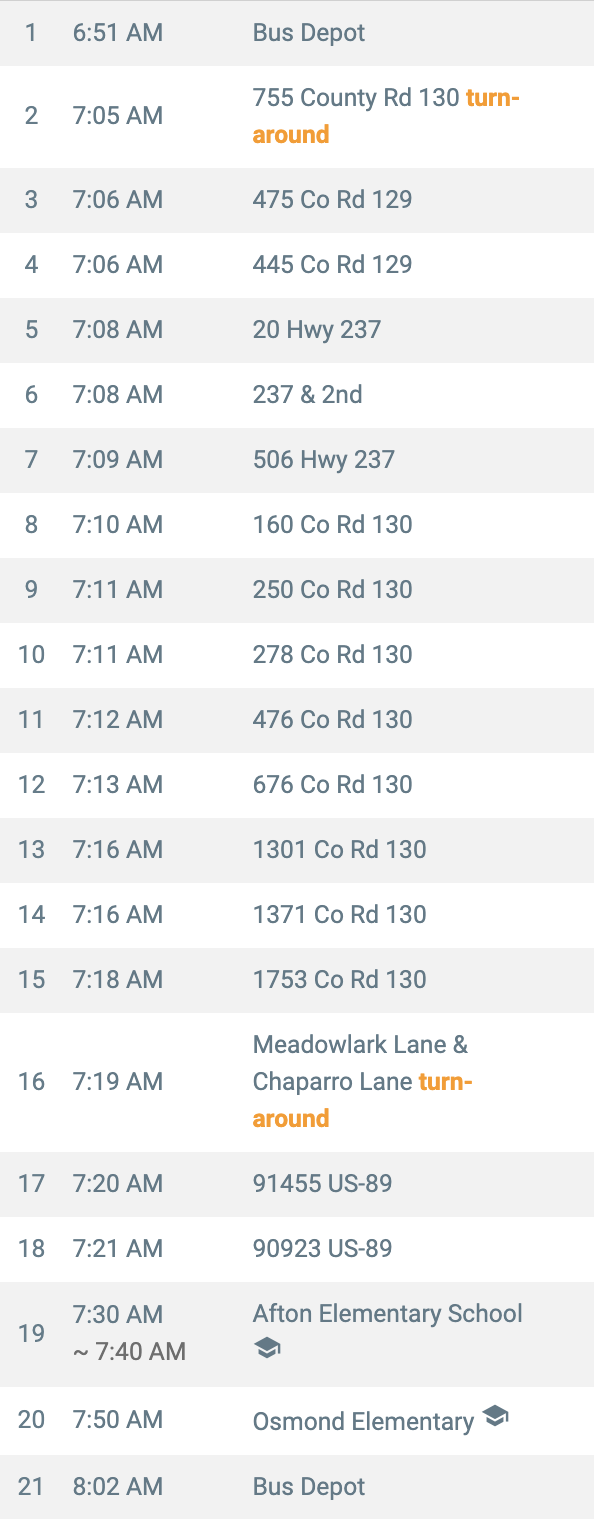The width and height of the screenshot is (594, 1530).
Task: Click the 7:11 AM time for stop 9
Action: click(118, 589)
